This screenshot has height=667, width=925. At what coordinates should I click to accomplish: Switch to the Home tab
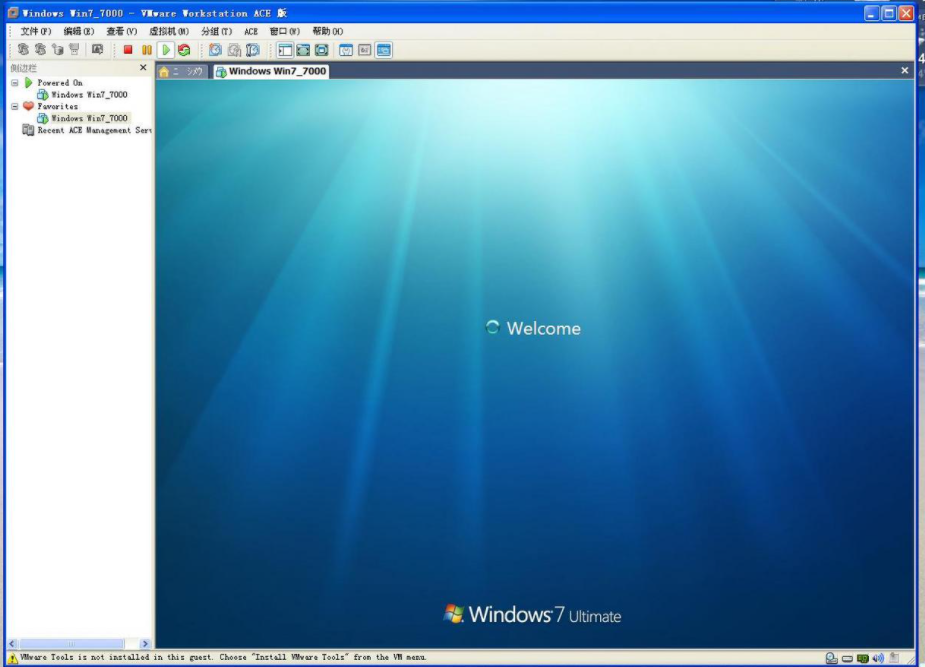[182, 71]
